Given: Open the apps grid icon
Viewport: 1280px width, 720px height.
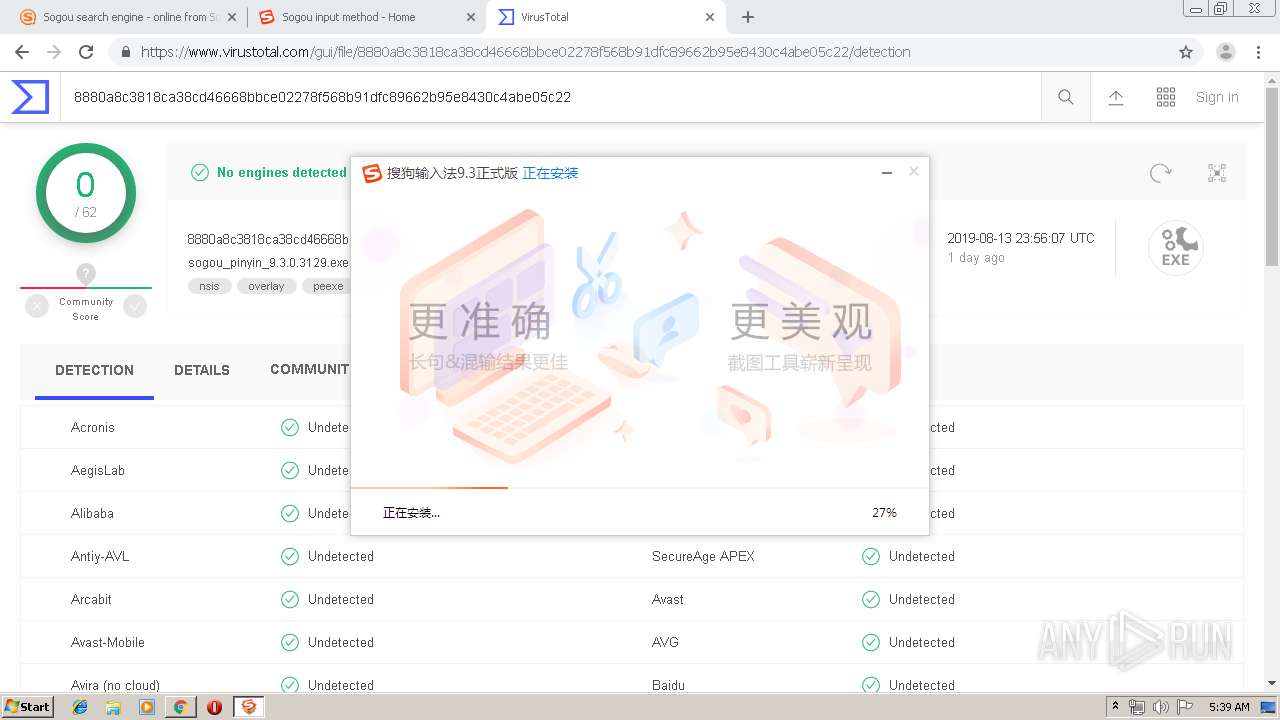Looking at the screenshot, I should pyautogui.click(x=1166, y=97).
